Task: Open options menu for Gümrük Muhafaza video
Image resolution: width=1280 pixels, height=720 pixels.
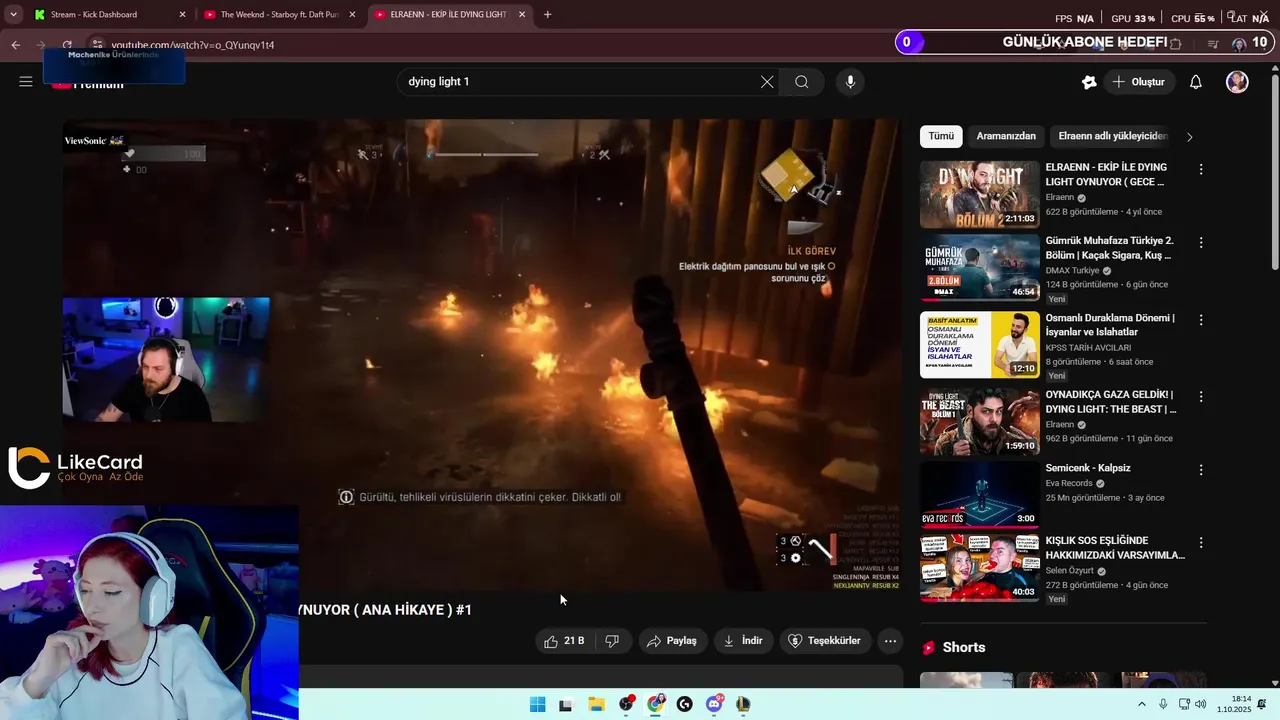Action: pos(1201,243)
